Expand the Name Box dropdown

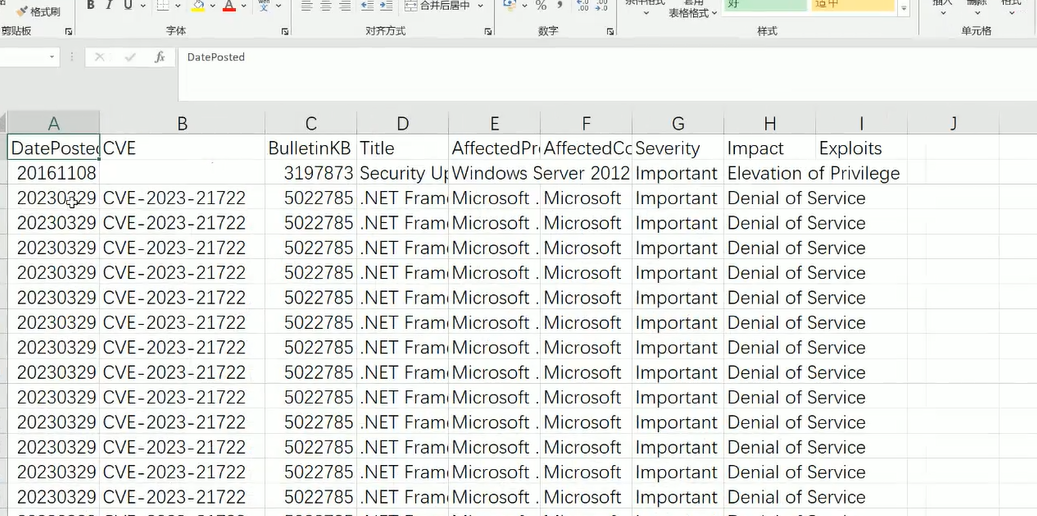click(53, 58)
